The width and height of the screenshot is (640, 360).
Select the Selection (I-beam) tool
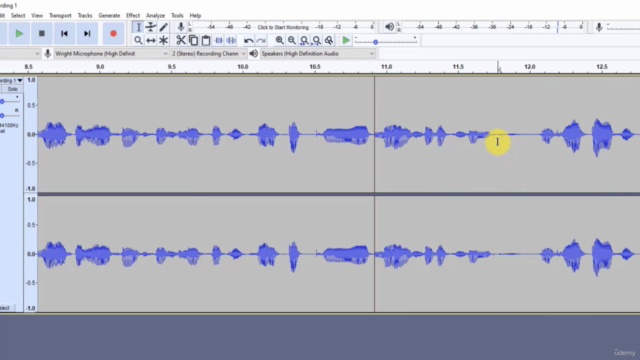(138, 27)
